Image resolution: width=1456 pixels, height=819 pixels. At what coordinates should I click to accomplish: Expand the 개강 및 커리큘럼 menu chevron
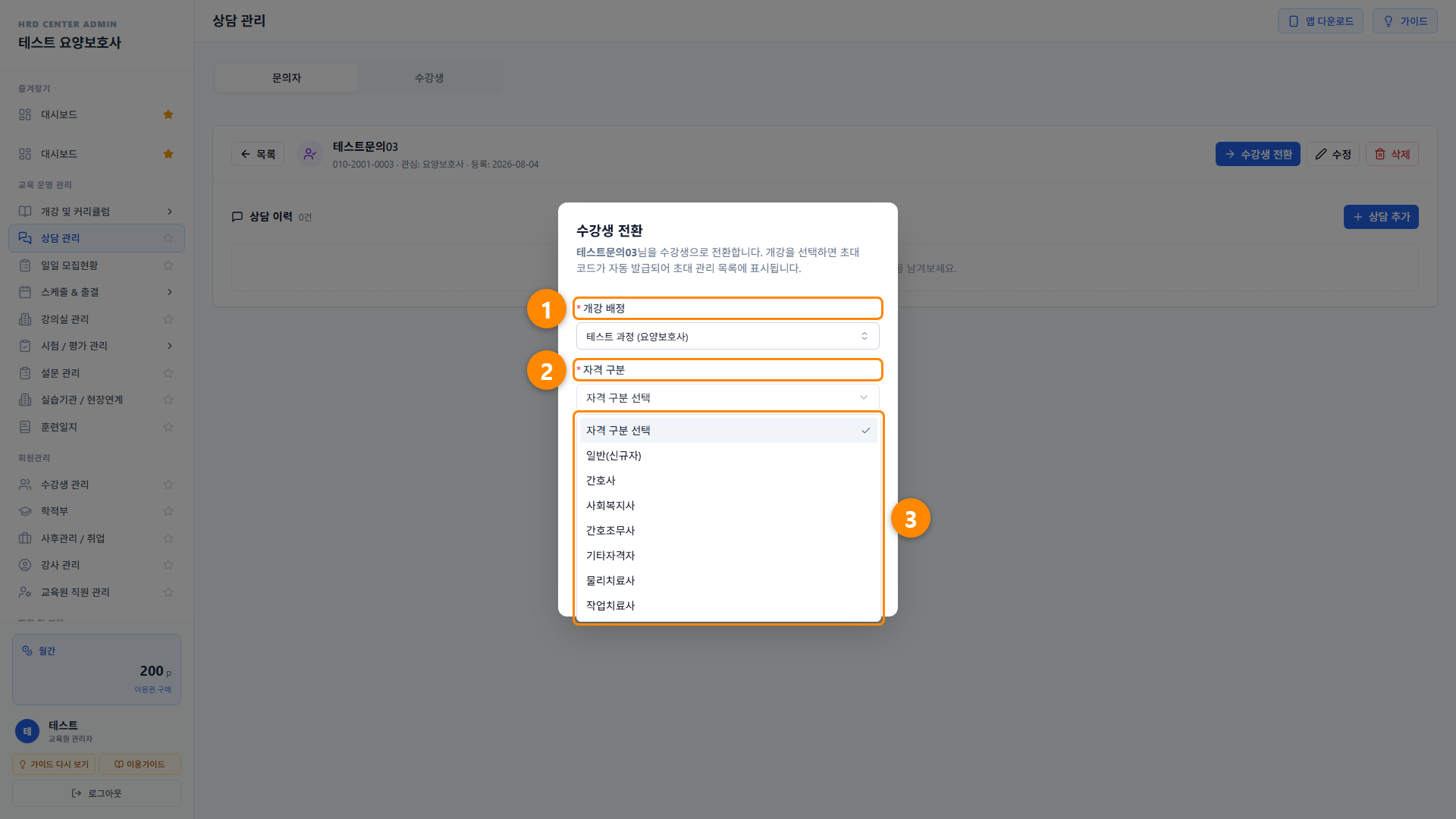coord(170,212)
